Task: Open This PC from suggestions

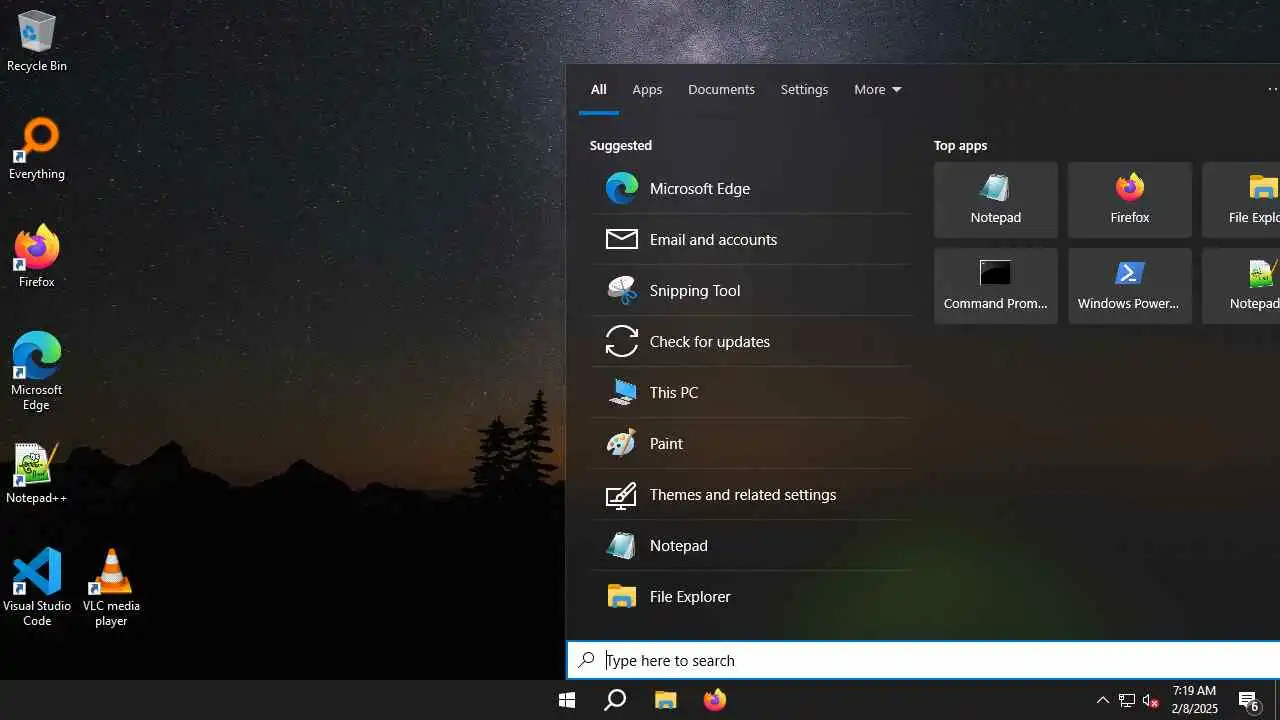Action: 751,392
